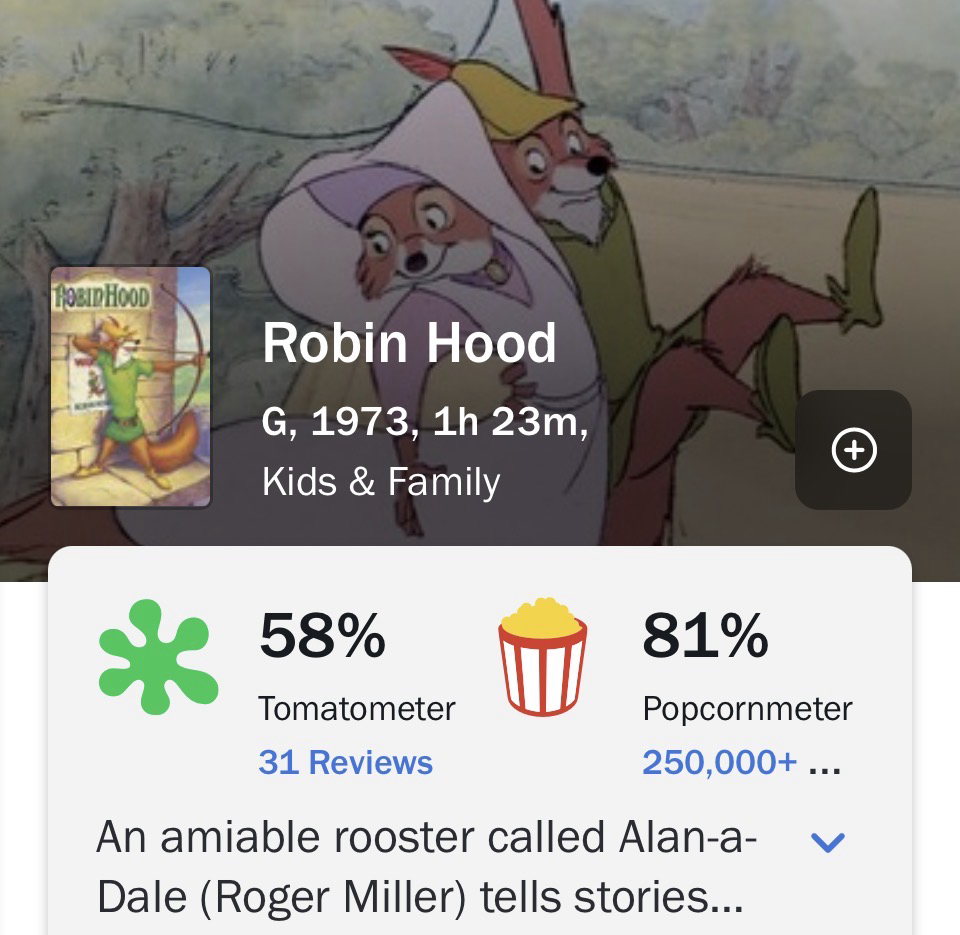The width and height of the screenshot is (960, 935).
Task: Click the 81% Popcornmeter score
Action: point(705,635)
